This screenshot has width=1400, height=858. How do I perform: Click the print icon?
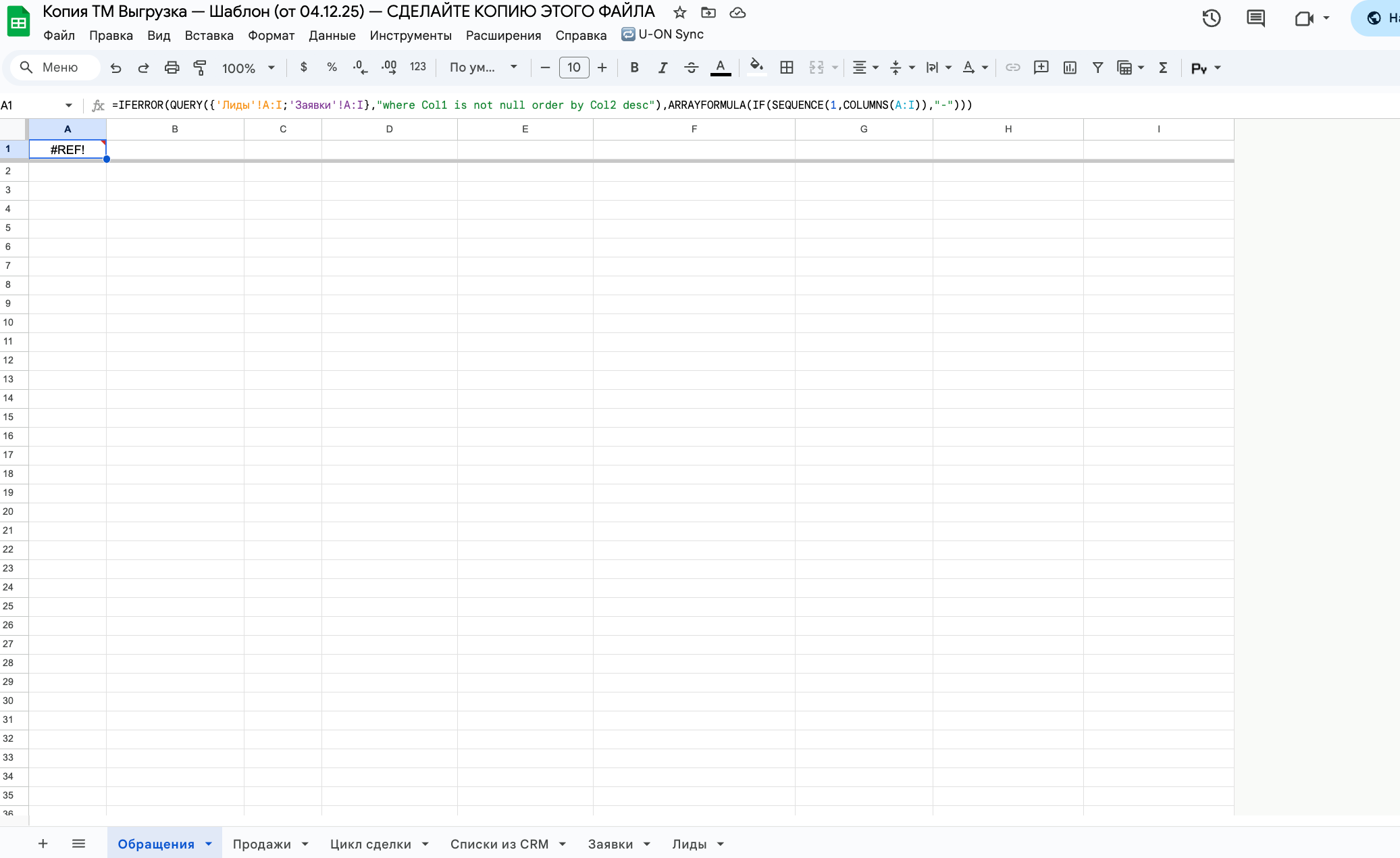point(172,68)
